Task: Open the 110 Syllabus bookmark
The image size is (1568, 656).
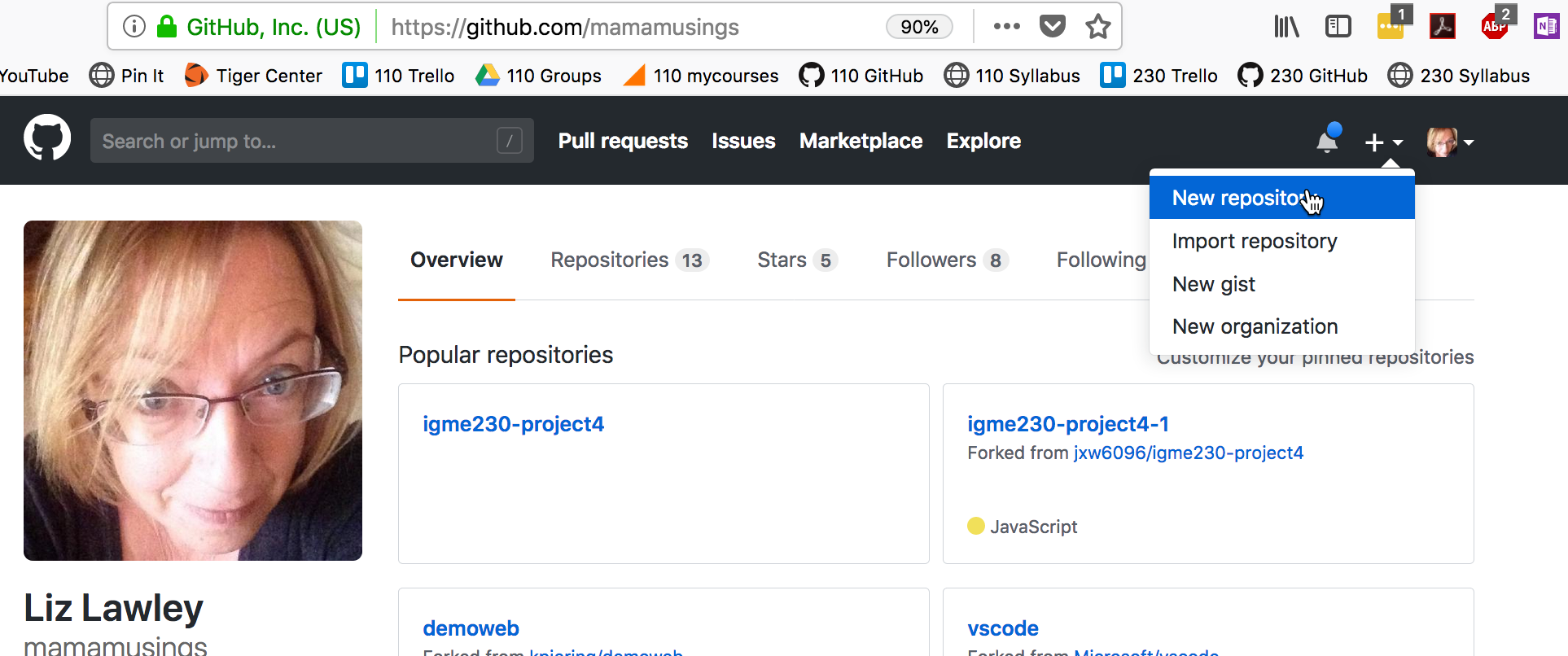Action: (1012, 76)
